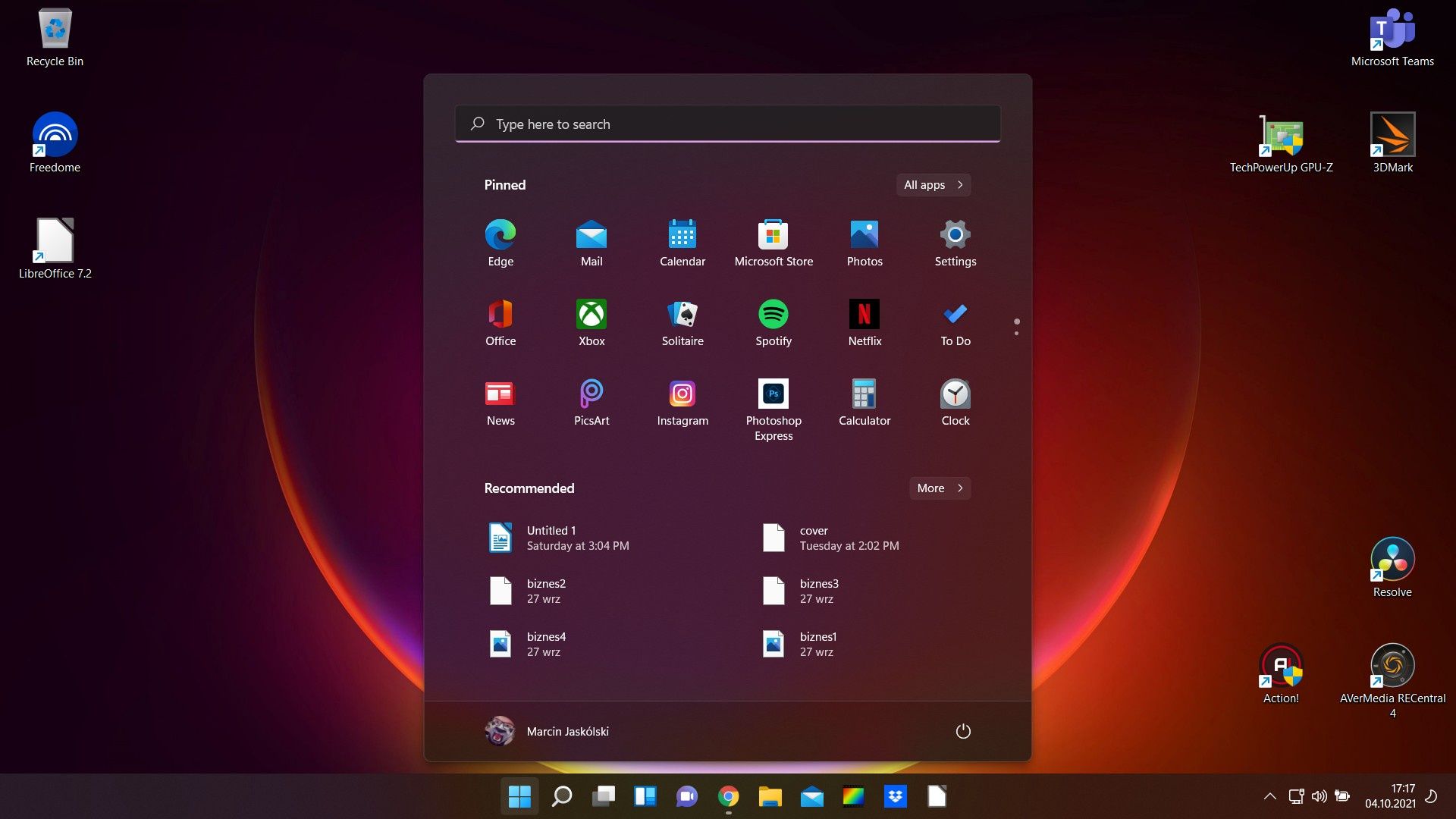Select Microsoft Teams desktop shortcut
The image size is (1456, 819).
1392,38
